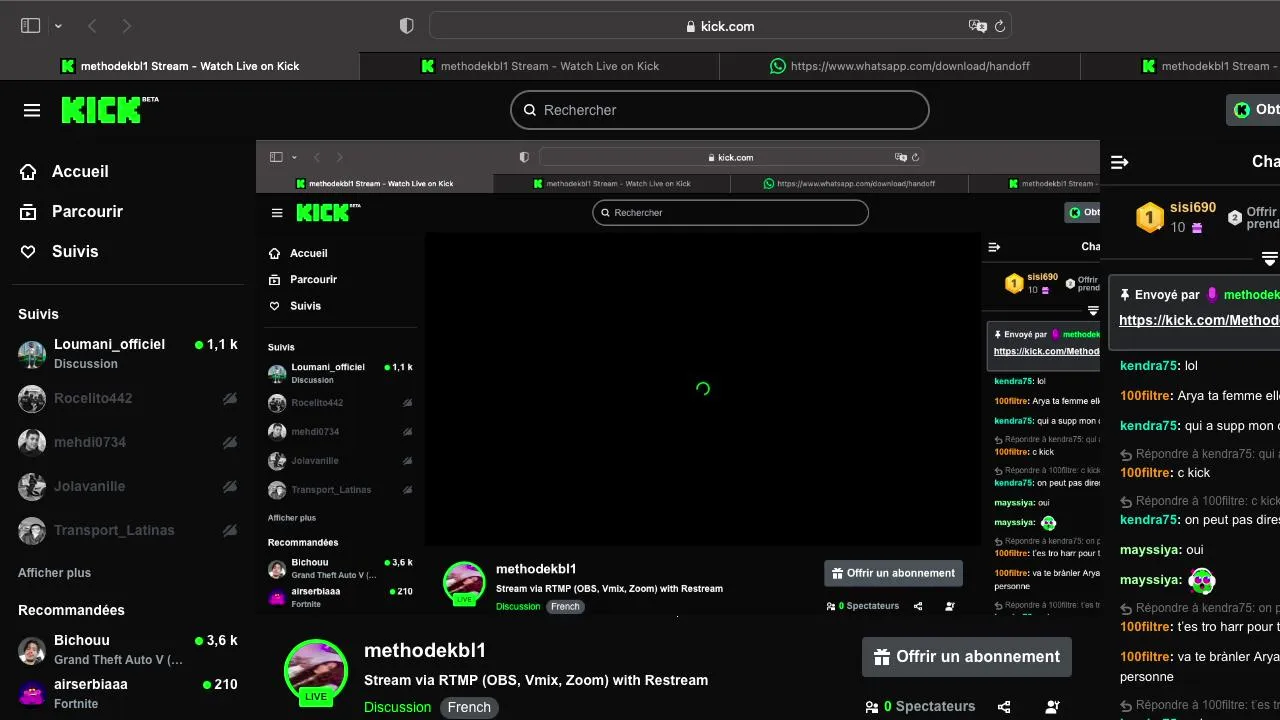The image size is (1280, 720).
Task: Click the nested stream Offrir un abonnement button
Action: (x=893, y=573)
